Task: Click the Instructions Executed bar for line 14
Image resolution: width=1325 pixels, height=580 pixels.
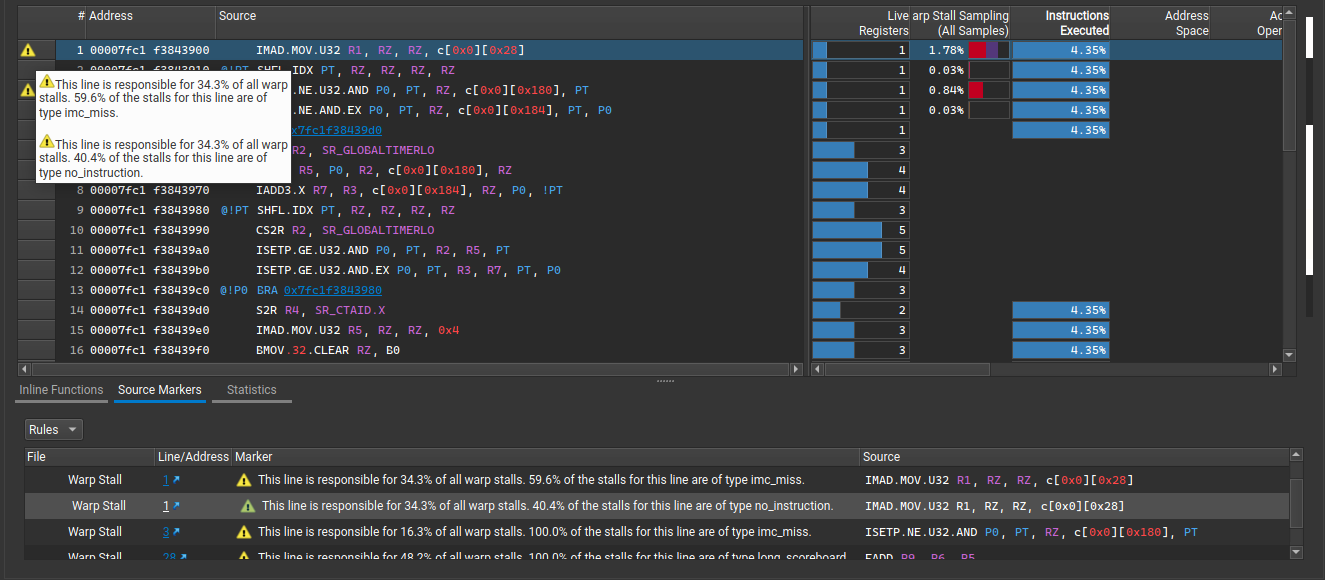Action: click(x=1062, y=310)
